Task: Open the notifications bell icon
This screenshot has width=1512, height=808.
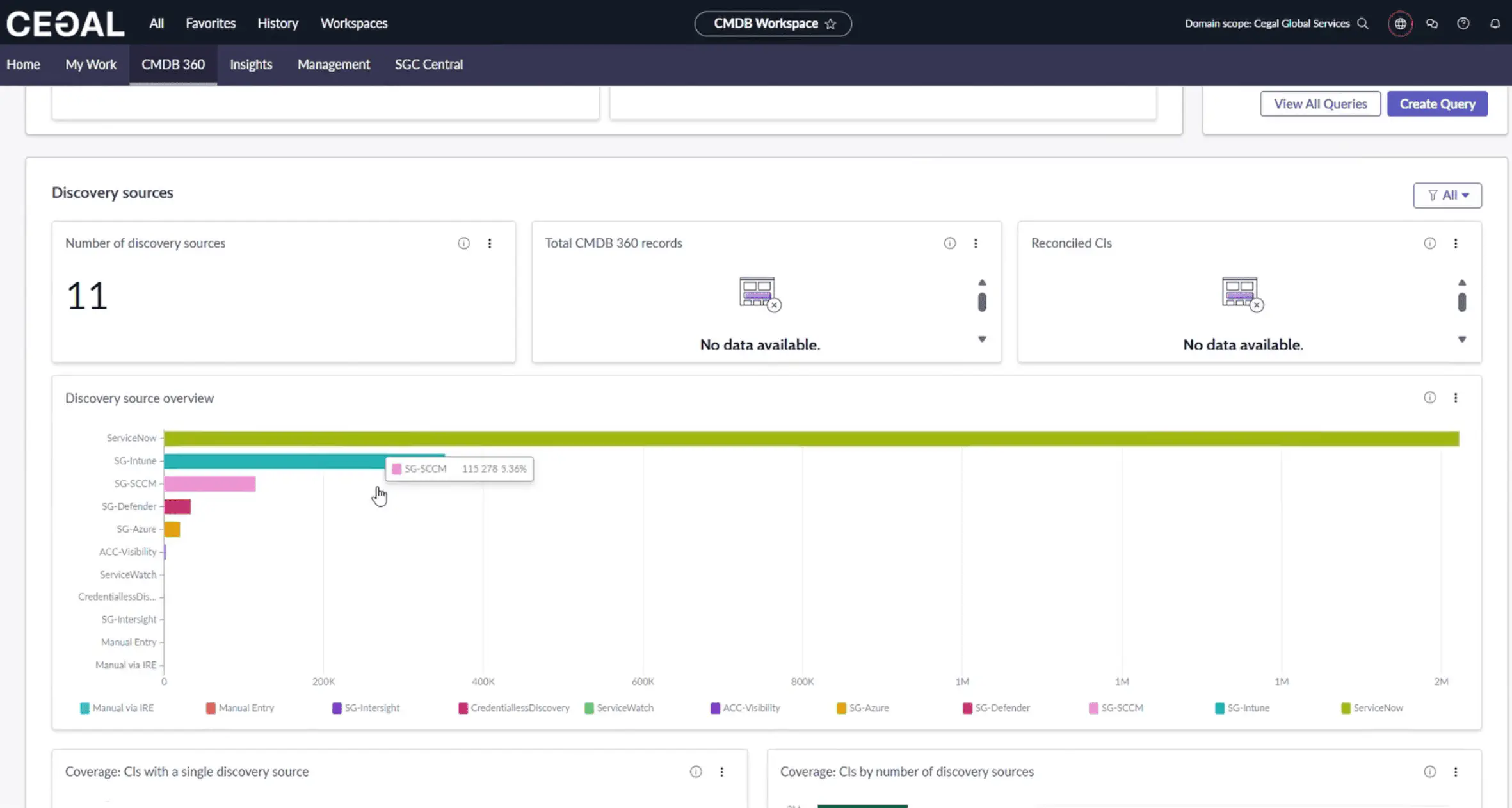Action: (x=1495, y=24)
